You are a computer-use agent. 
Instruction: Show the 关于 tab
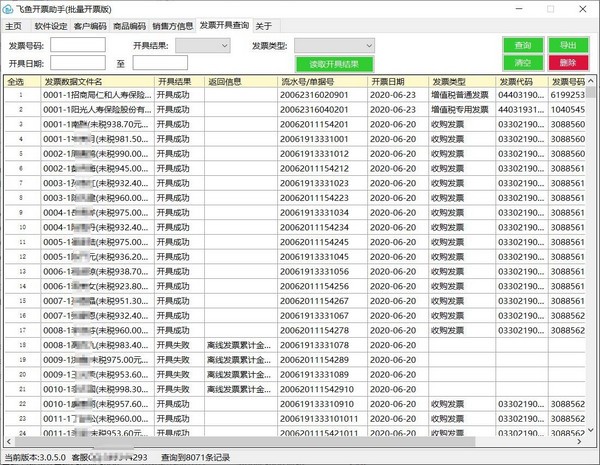pyautogui.click(x=263, y=25)
